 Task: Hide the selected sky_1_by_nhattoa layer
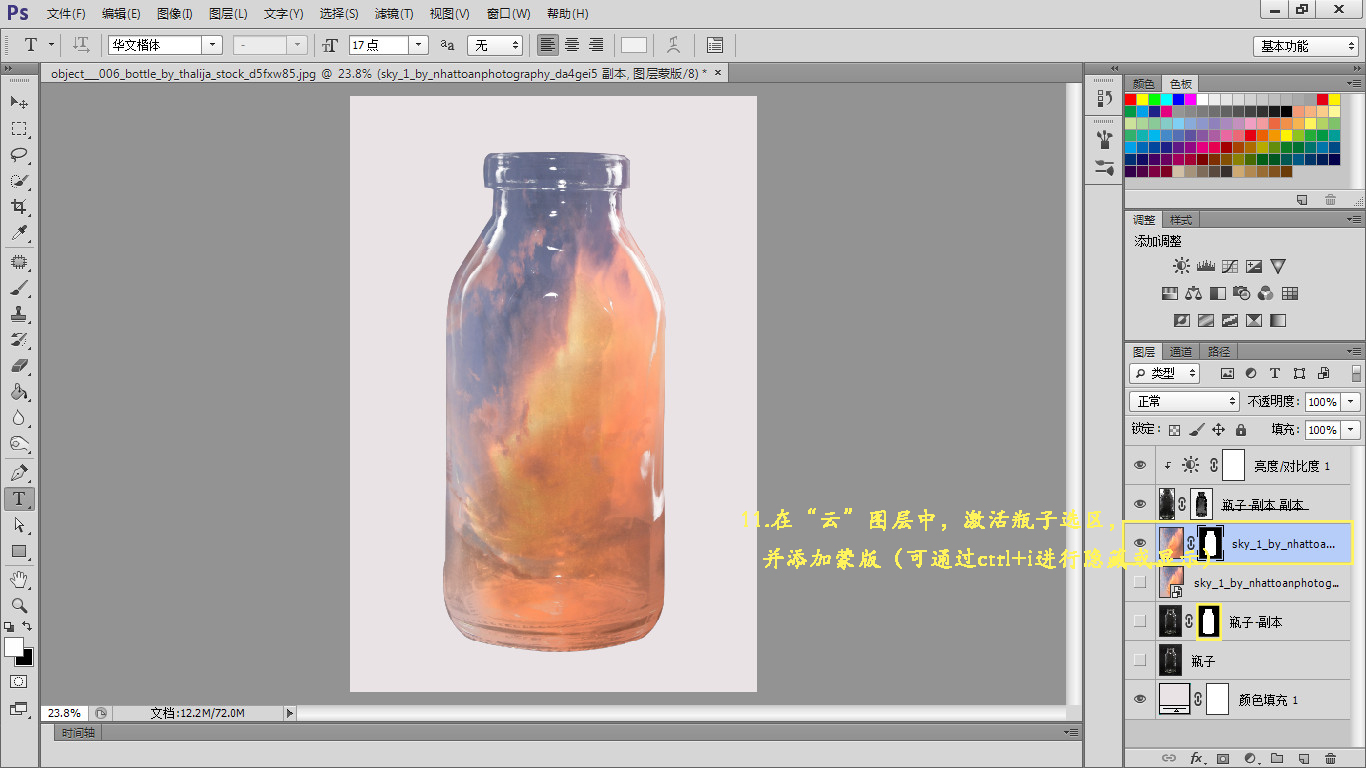(x=1139, y=543)
